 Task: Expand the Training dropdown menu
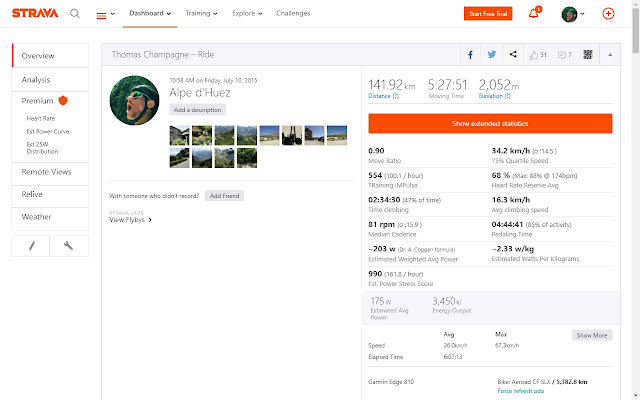(201, 14)
